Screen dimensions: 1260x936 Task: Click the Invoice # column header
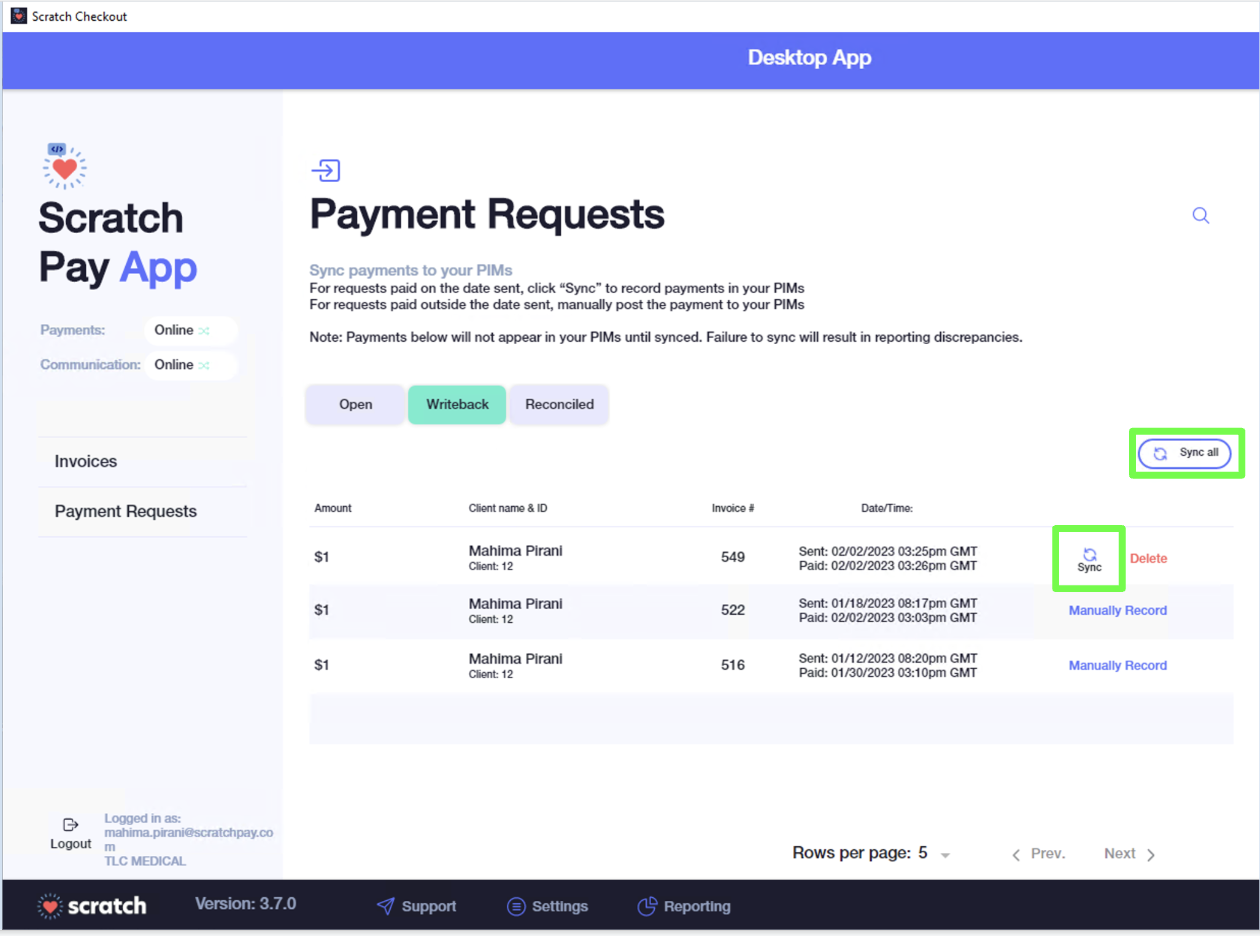733,508
